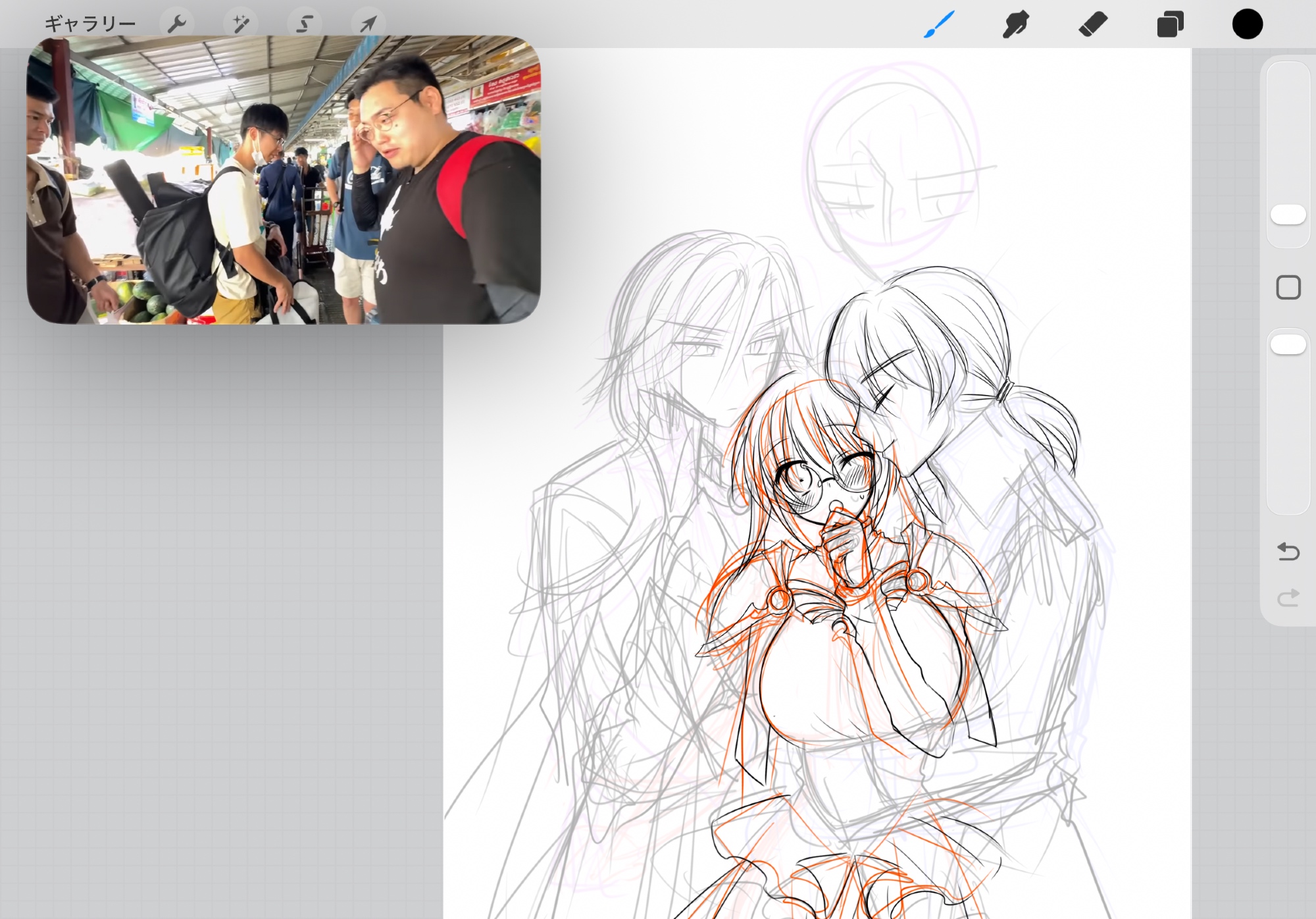The image size is (1316, 919).
Task: Select the Paintbrush tool
Action: click(x=939, y=24)
